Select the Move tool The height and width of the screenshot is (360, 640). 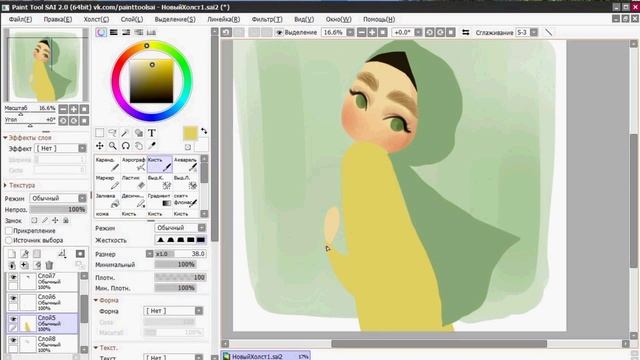click(x=100, y=146)
